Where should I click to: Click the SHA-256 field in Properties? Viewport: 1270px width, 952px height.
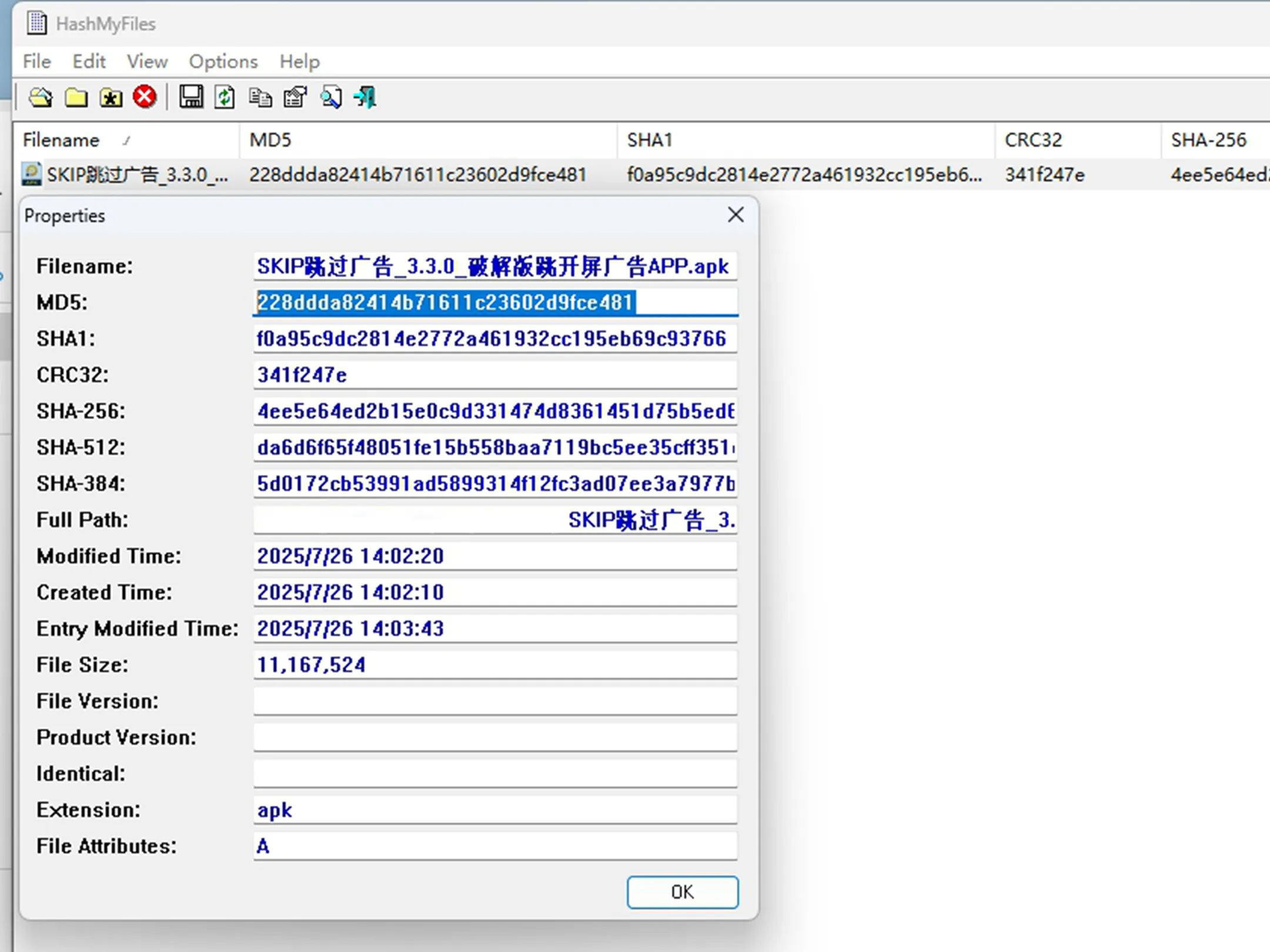495,411
